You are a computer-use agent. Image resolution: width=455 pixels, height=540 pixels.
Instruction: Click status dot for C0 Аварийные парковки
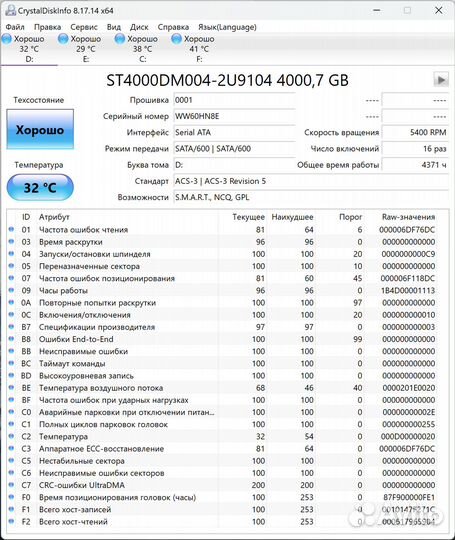[11, 412]
